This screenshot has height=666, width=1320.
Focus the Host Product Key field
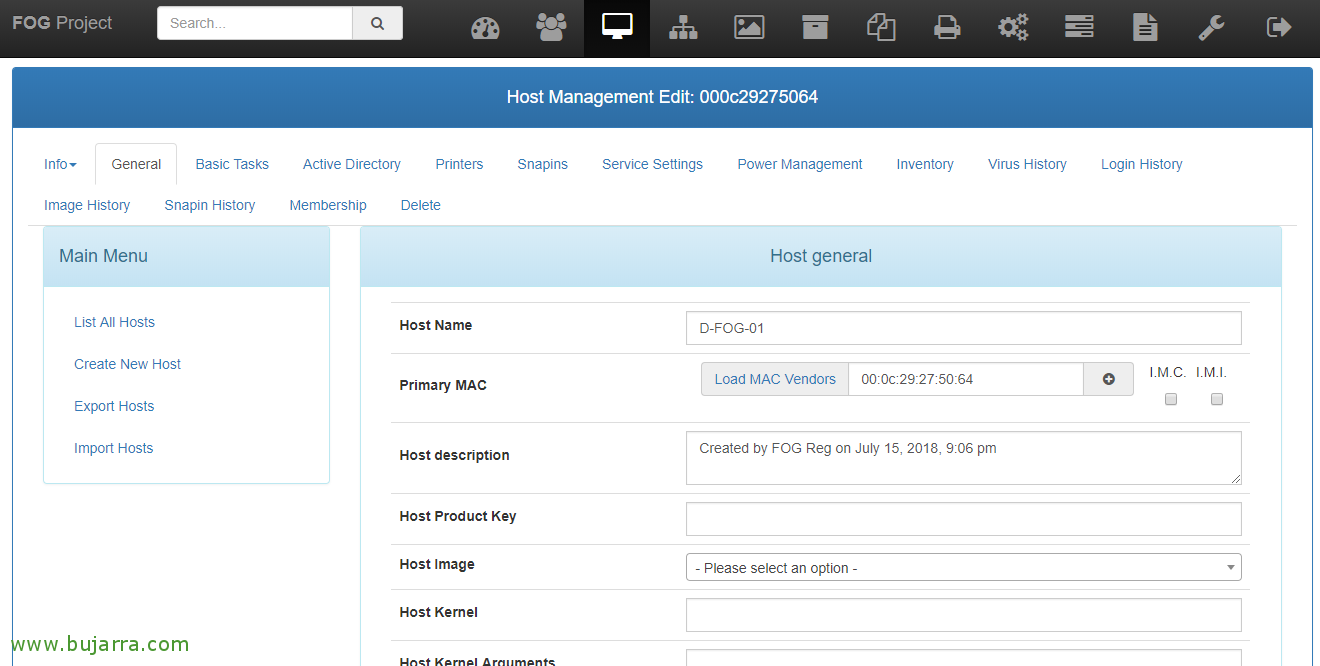(963, 519)
